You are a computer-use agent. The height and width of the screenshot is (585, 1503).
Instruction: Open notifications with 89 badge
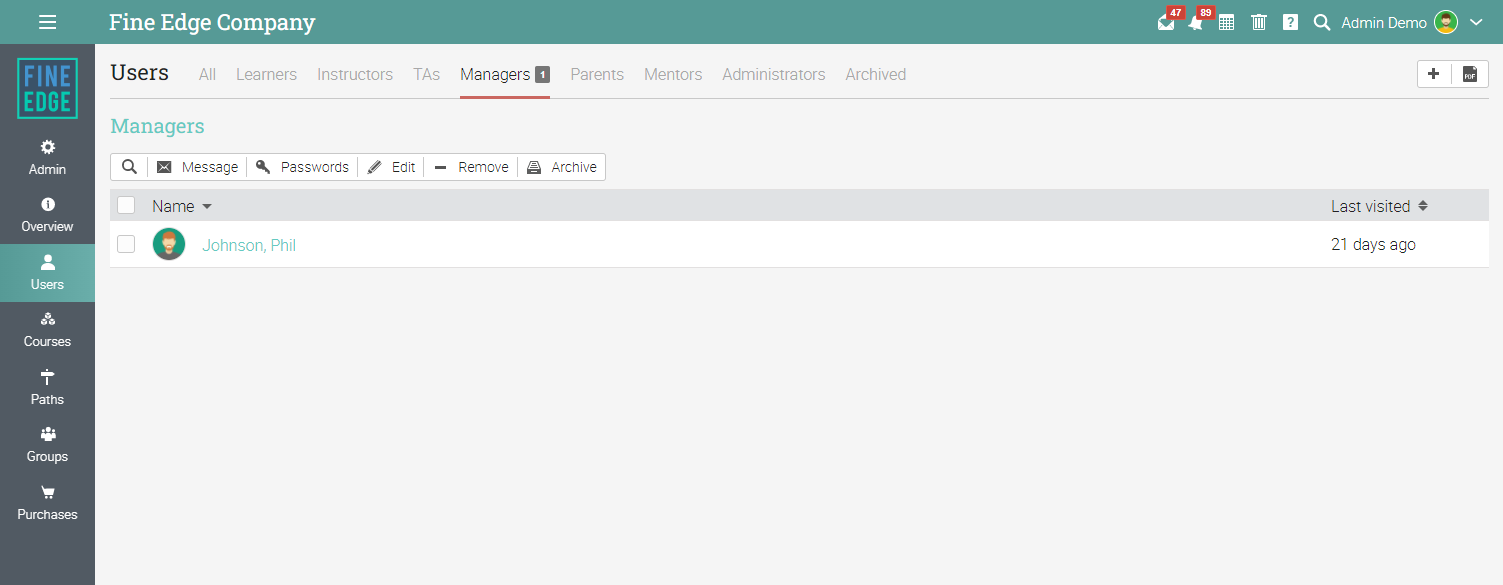click(1196, 22)
